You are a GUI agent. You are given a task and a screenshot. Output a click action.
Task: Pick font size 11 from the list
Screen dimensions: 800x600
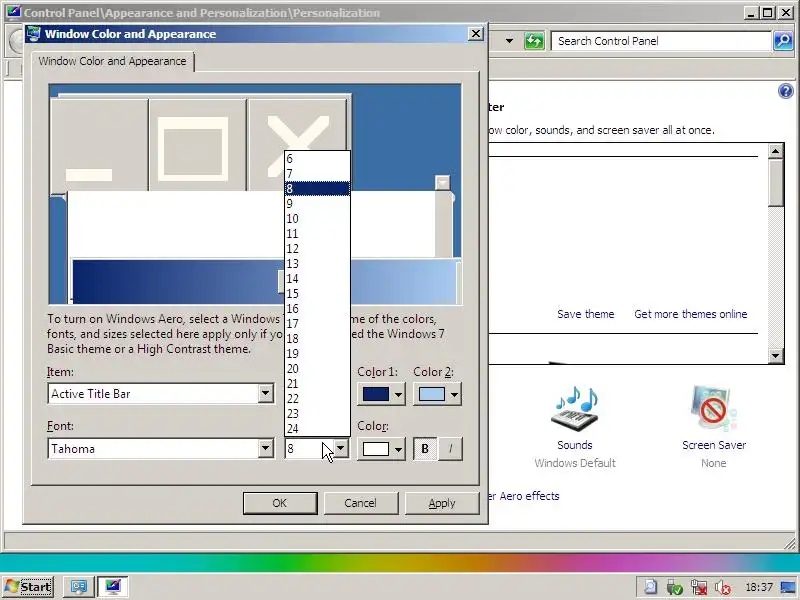pyautogui.click(x=317, y=234)
